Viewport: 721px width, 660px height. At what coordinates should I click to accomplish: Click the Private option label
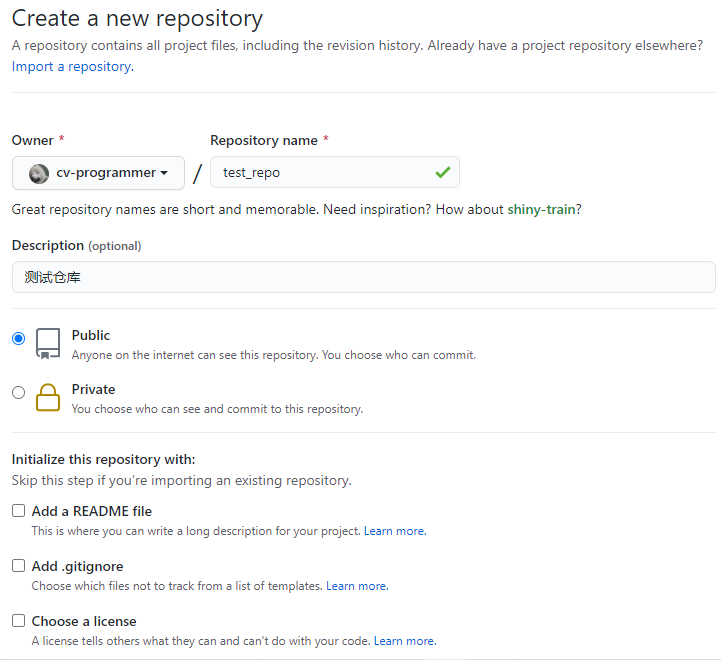point(93,389)
